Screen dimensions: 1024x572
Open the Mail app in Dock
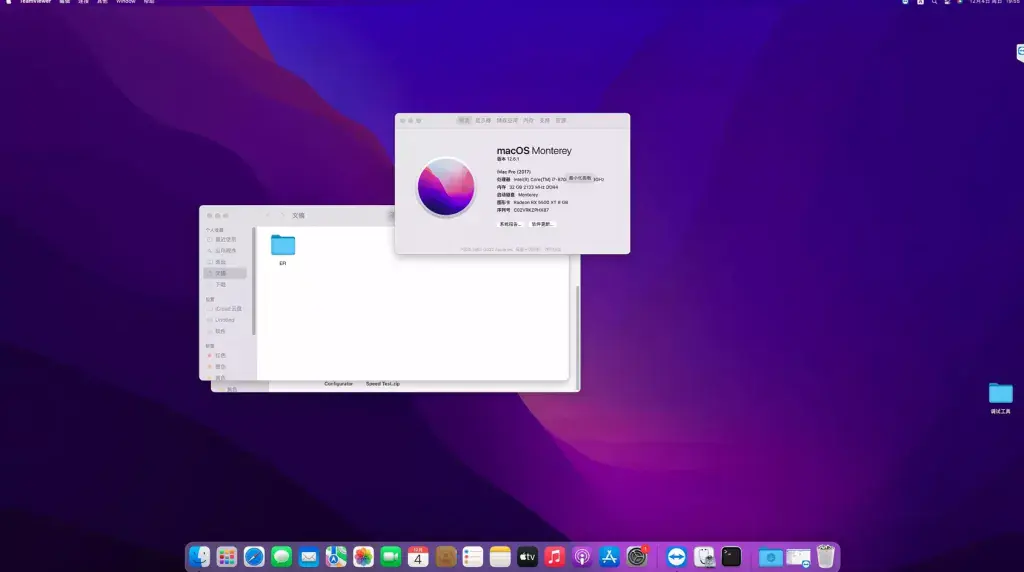point(309,556)
